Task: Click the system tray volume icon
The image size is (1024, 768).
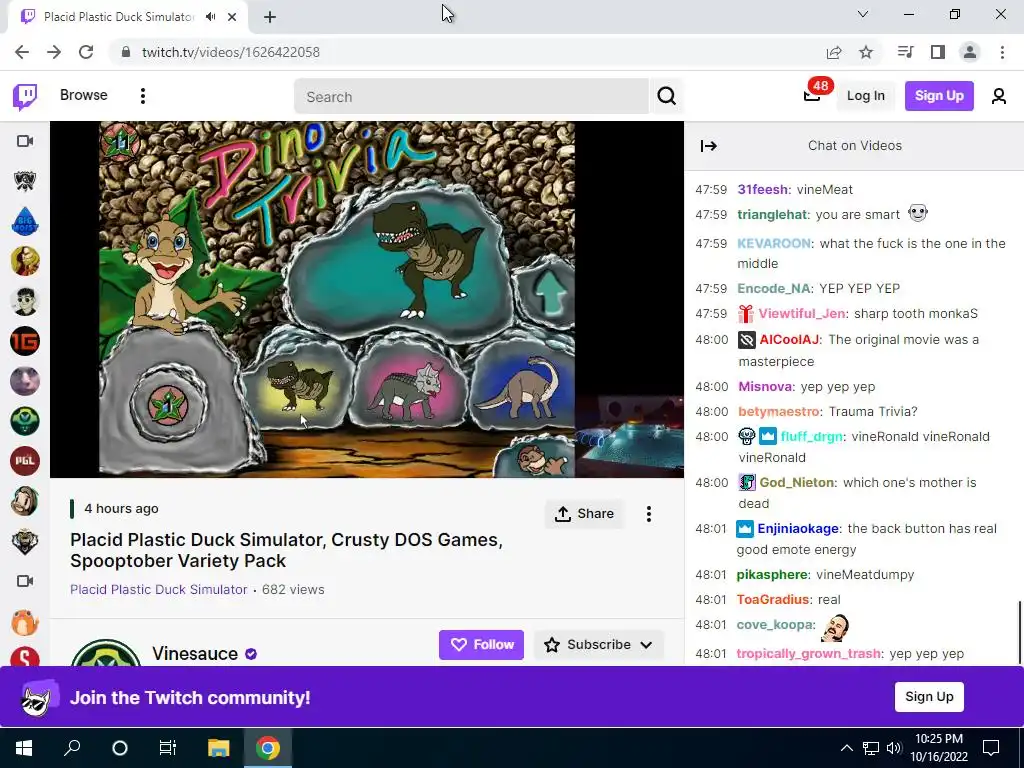Action: click(x=894, y=748)
